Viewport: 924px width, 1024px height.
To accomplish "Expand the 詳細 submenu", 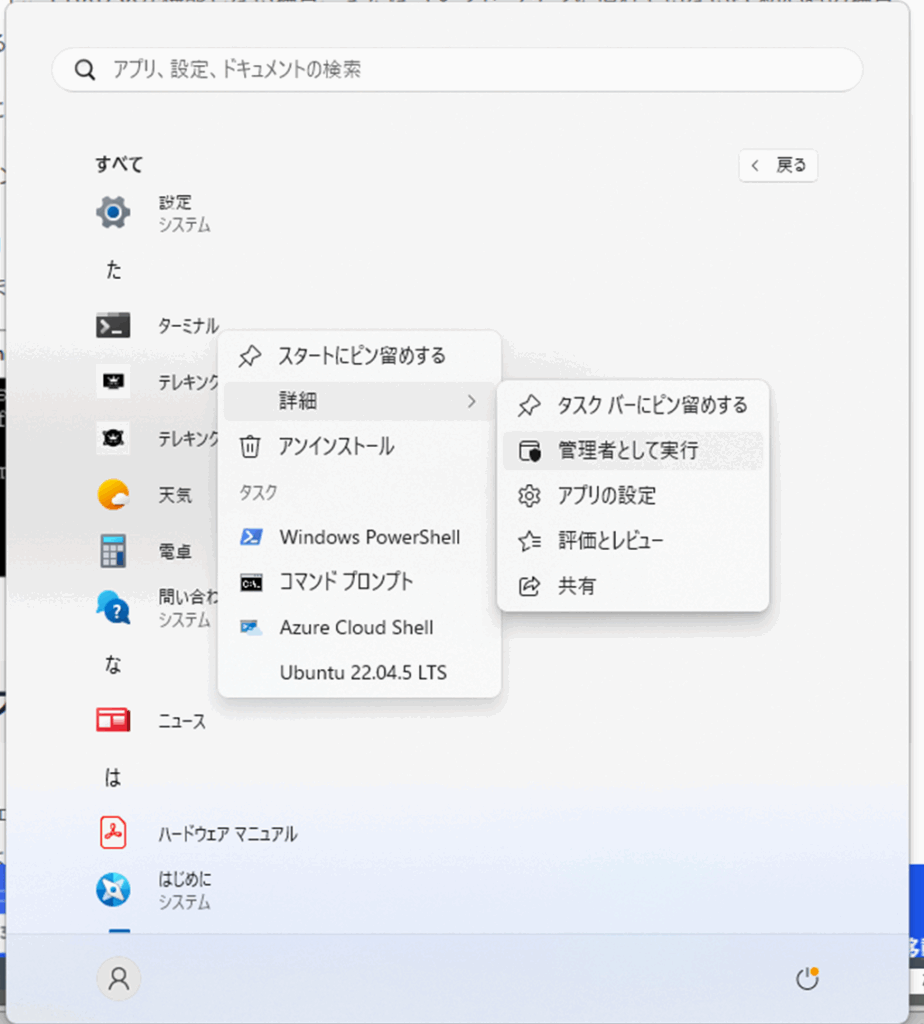I will (x=359, y=401).
